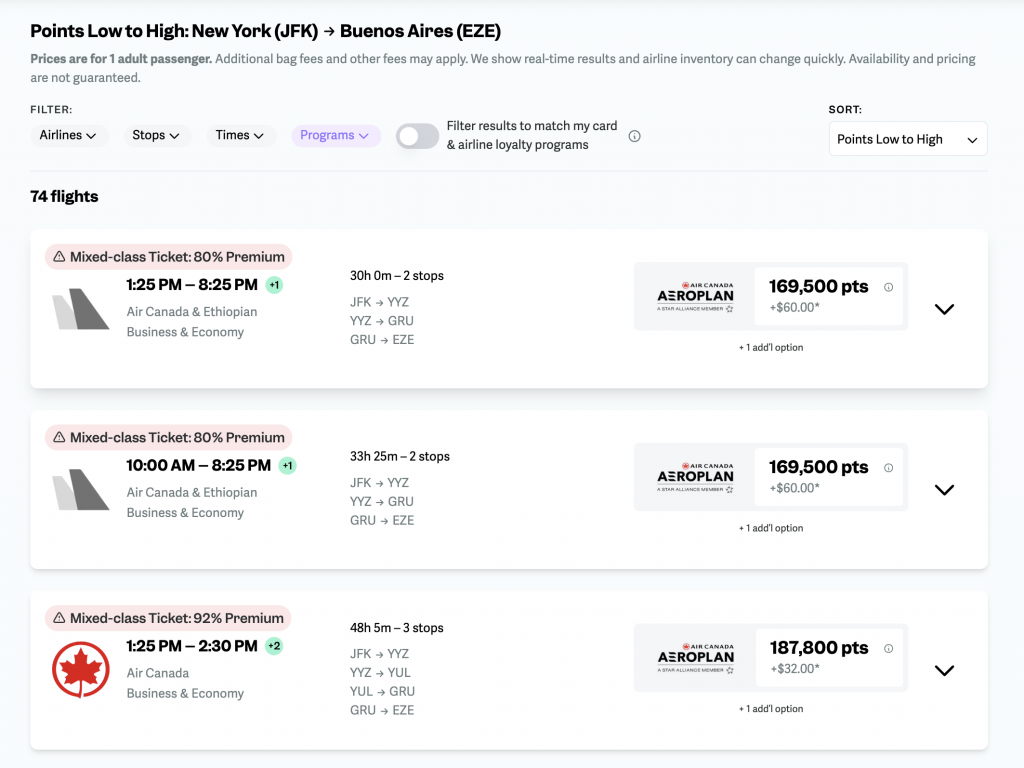Image resolution: width=1024 pixels, height=768 pixels.
Task: Click warning icon on the 30h 0m flight's badge
Action: click(x=59, y=257)
